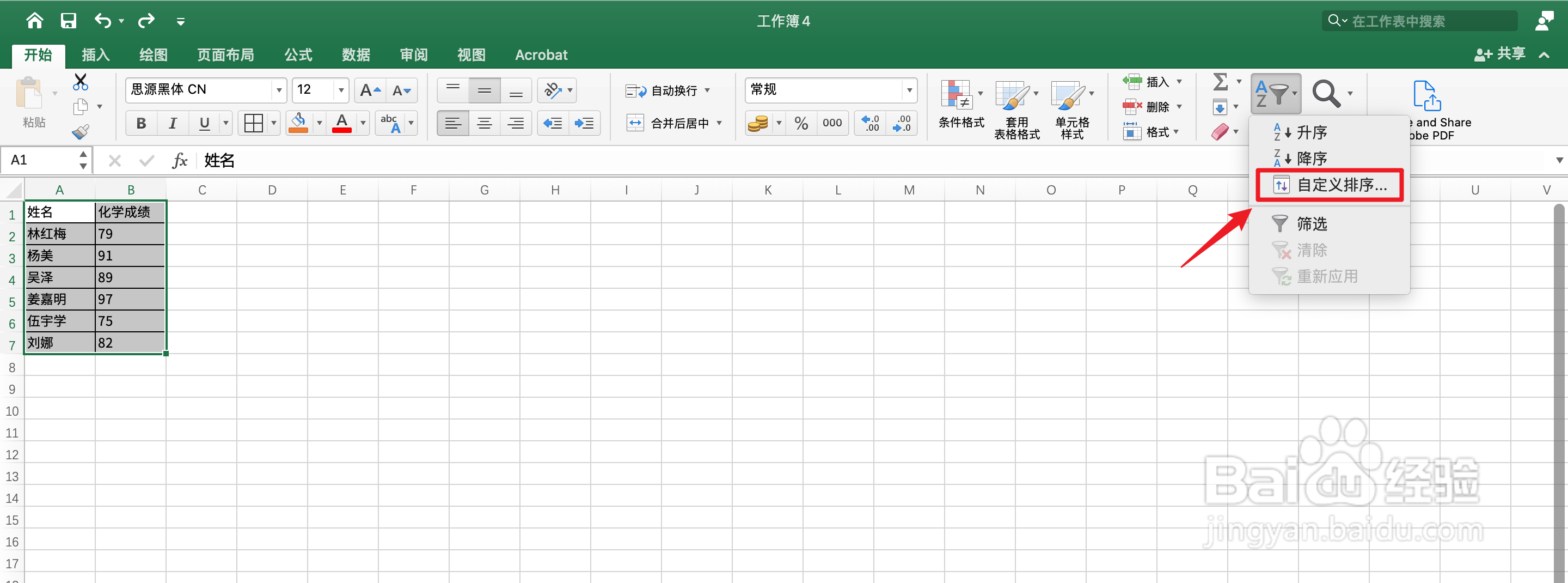The height and width of the screenshot is (583, 1568).
Task: Apply the red font color A
Action: pos(342,123)
